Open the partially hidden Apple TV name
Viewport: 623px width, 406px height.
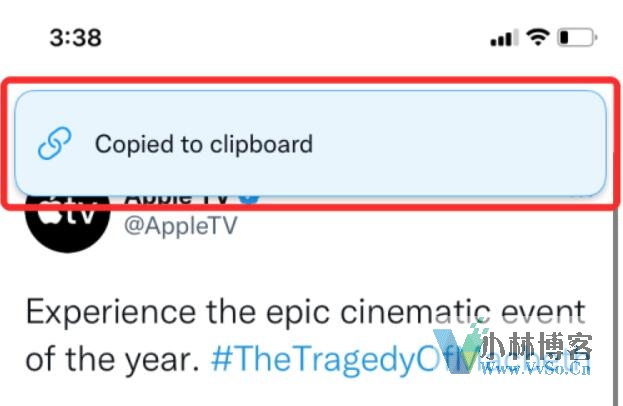pos(177,199)
